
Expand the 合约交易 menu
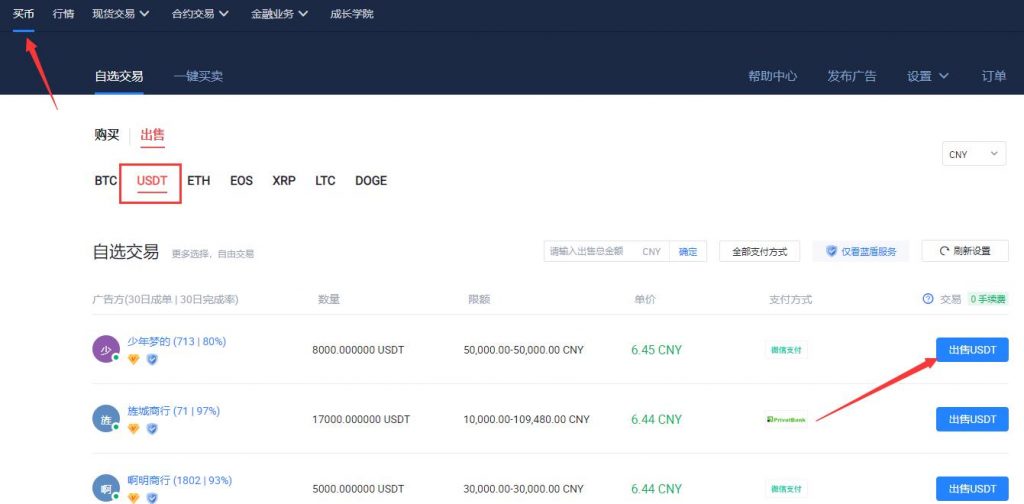[x=200, y=14]
